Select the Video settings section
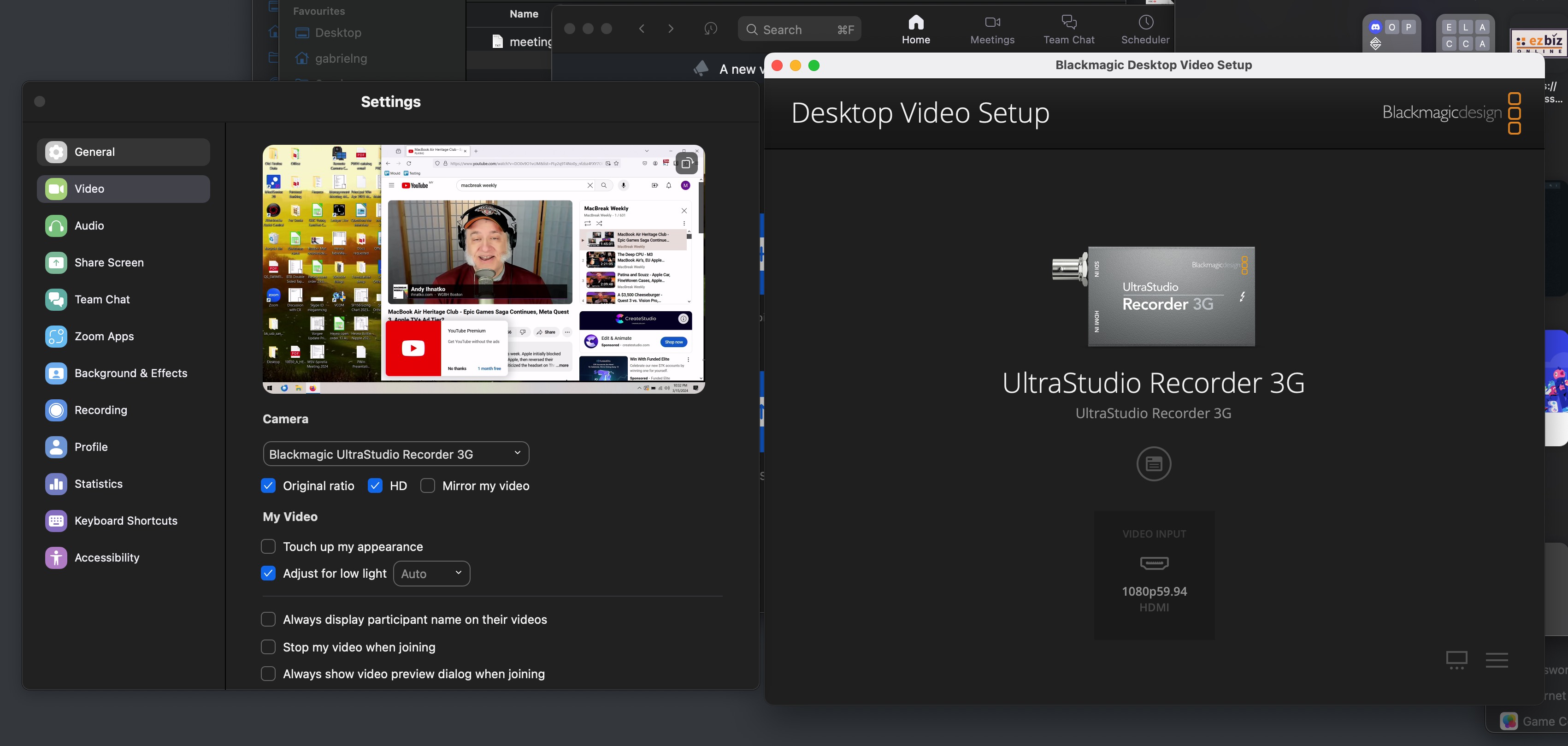 (124, 189)
